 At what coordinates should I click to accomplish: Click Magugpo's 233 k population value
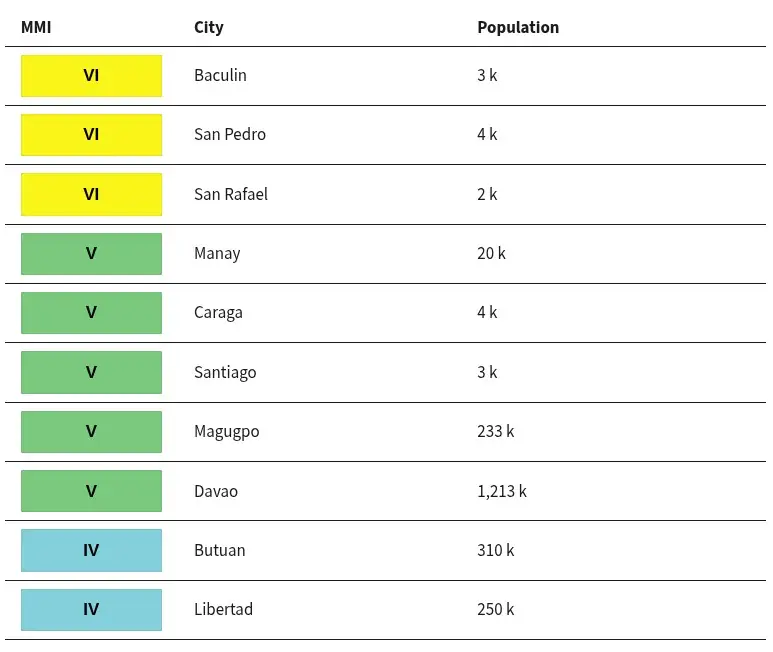[495, 432]
